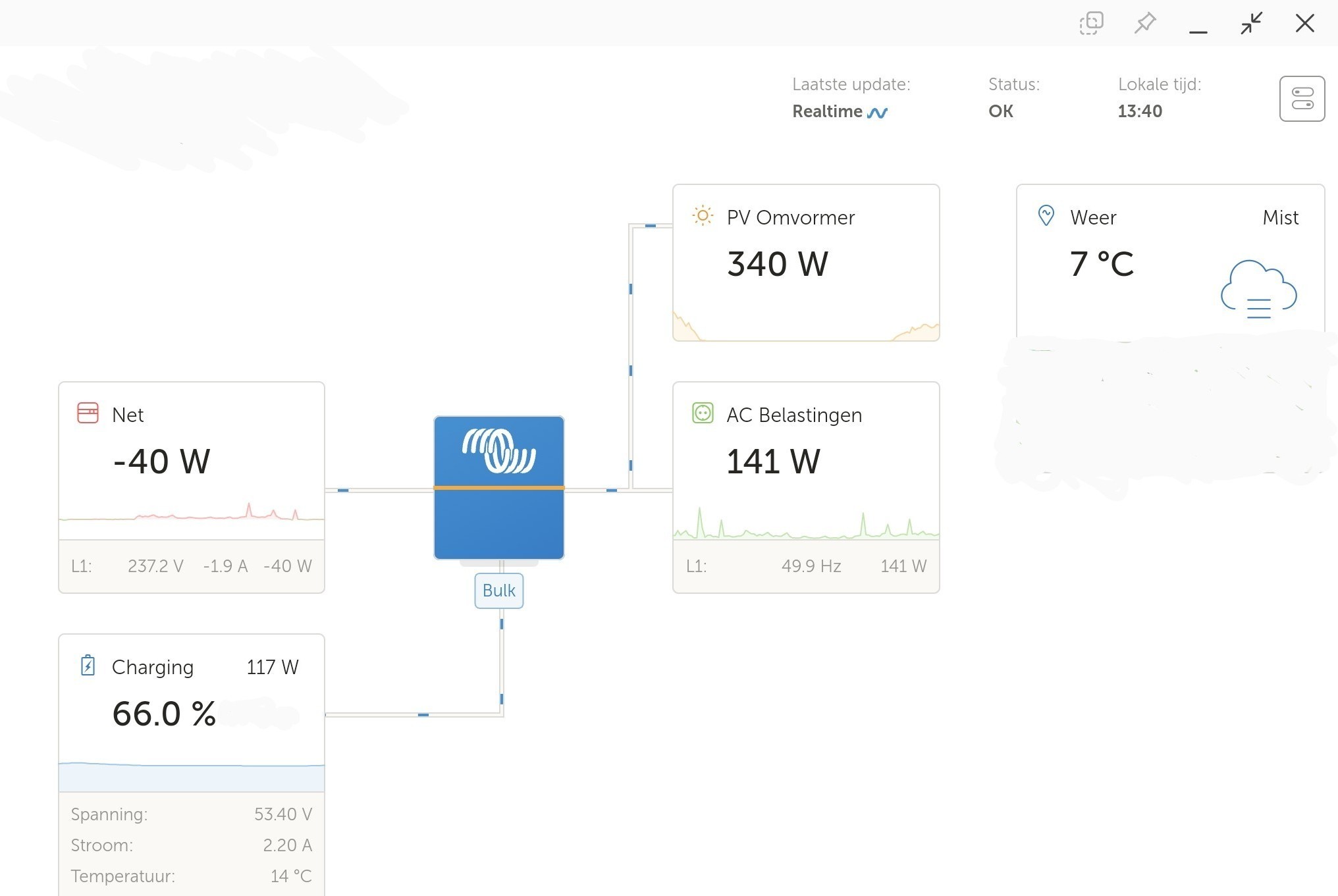Click the Net power history graph

pyautogui.click(x=191, y=514)
